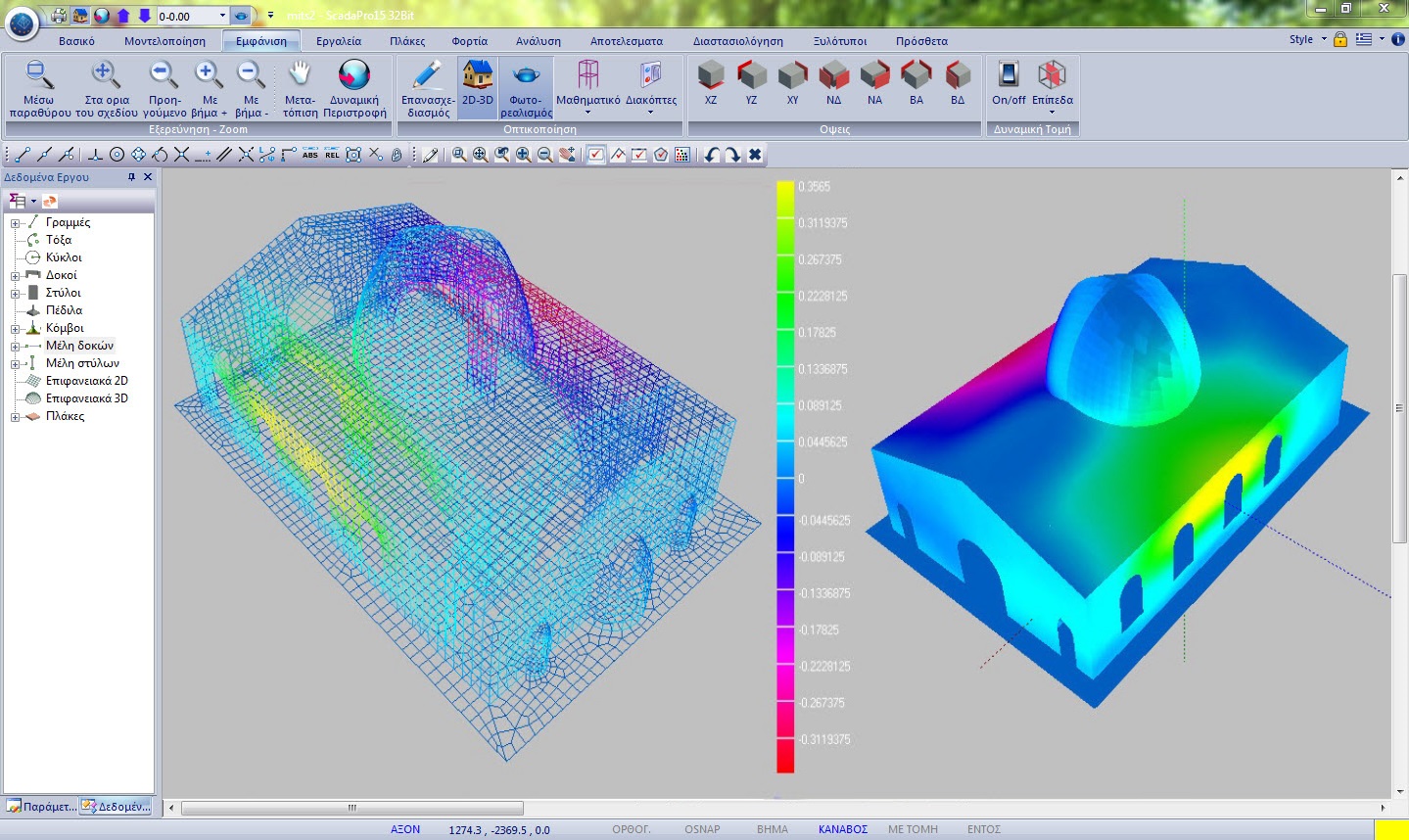Open the Style menu at top right

(1307, 39)
